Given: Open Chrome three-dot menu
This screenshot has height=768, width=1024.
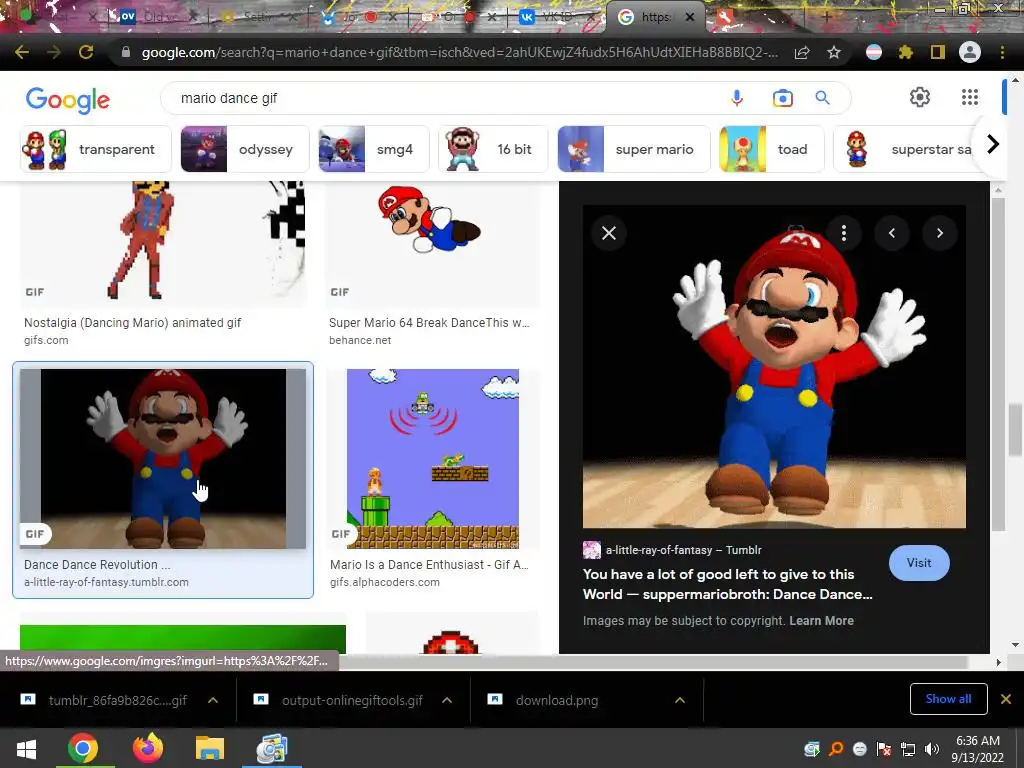Looking at the screenshot, I should click(1002, 52).
